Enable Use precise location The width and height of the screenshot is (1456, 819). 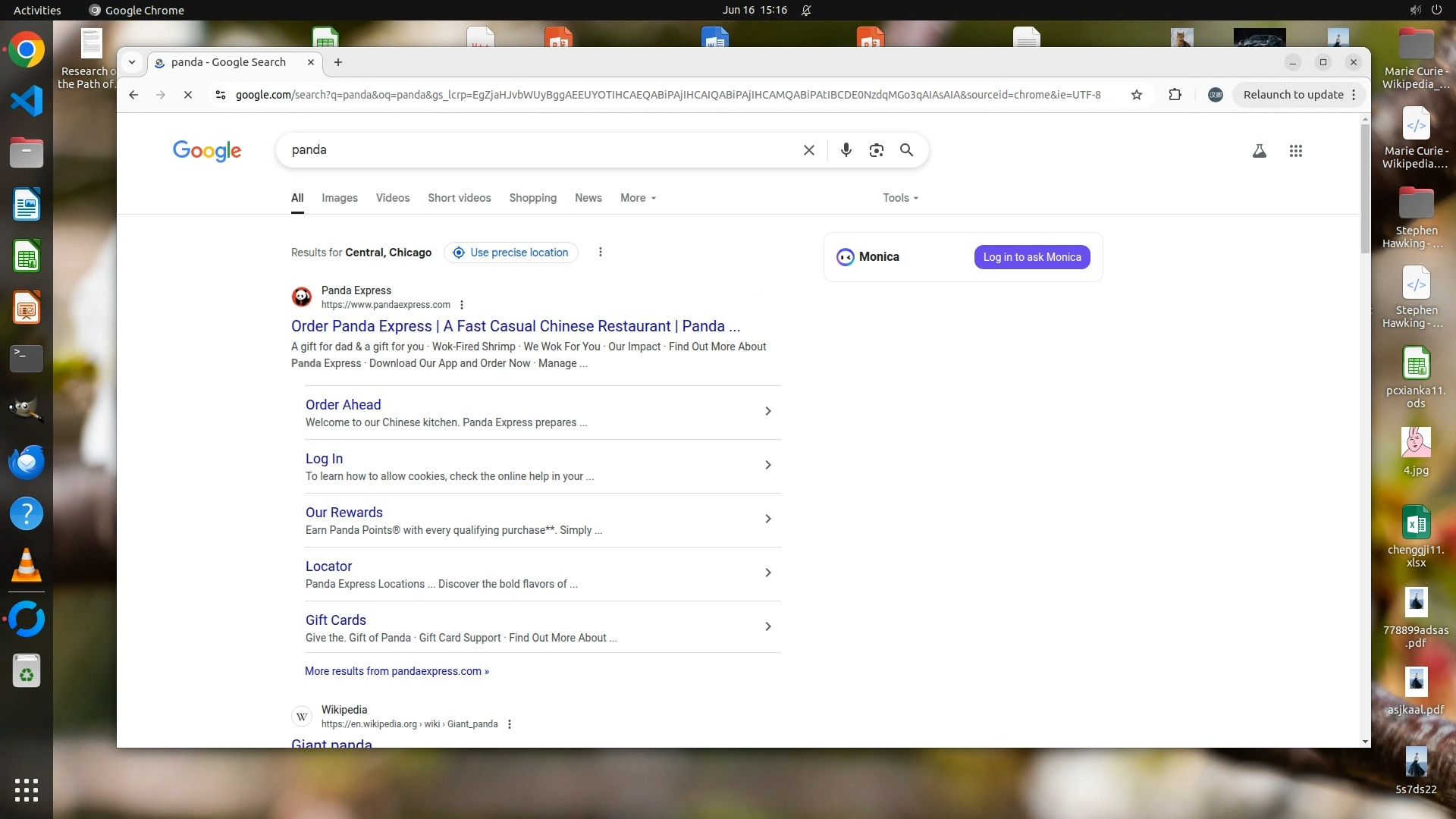[x=510, y=253]
